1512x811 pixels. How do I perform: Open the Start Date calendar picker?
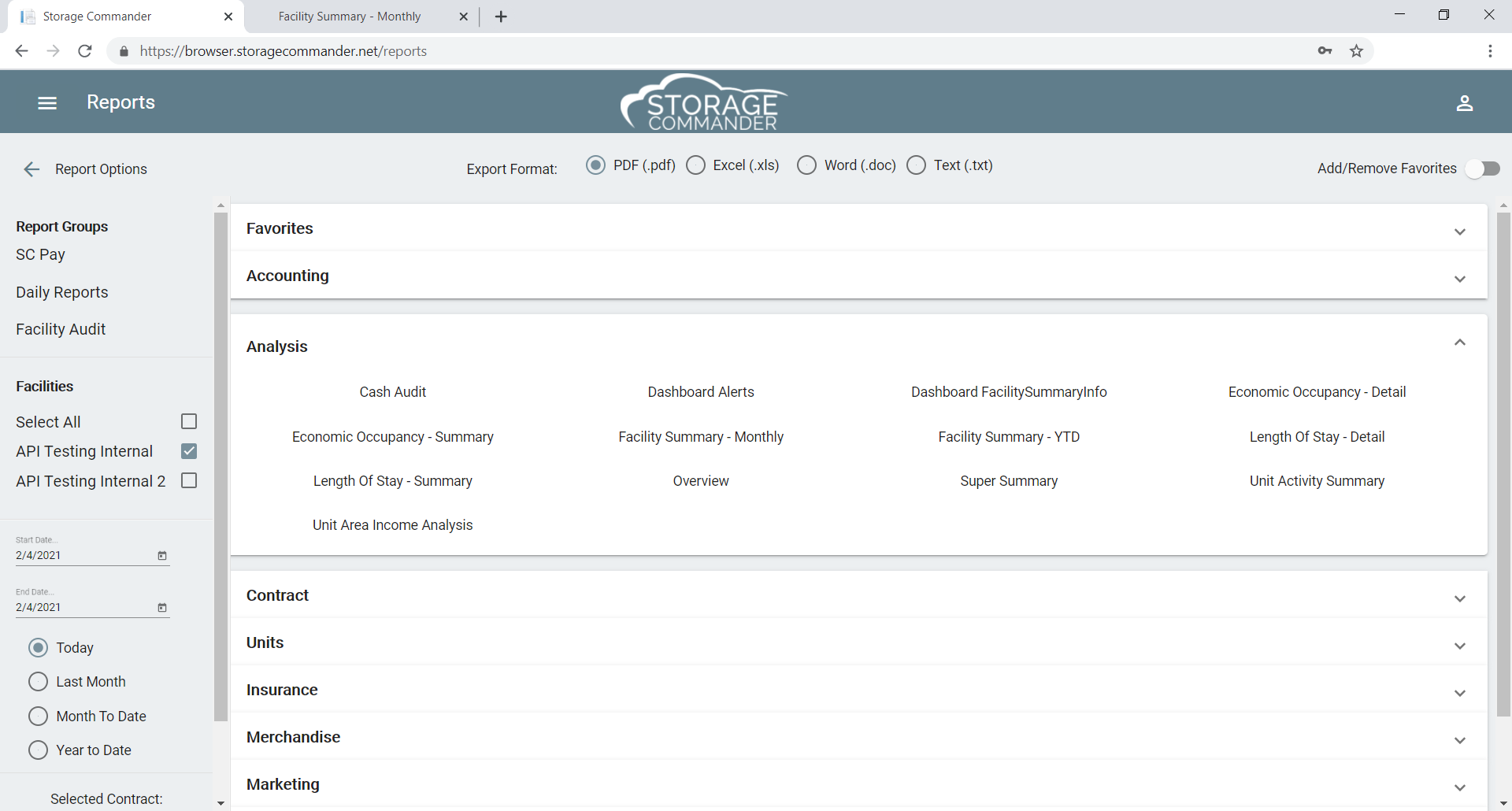(x=162, y=555)
